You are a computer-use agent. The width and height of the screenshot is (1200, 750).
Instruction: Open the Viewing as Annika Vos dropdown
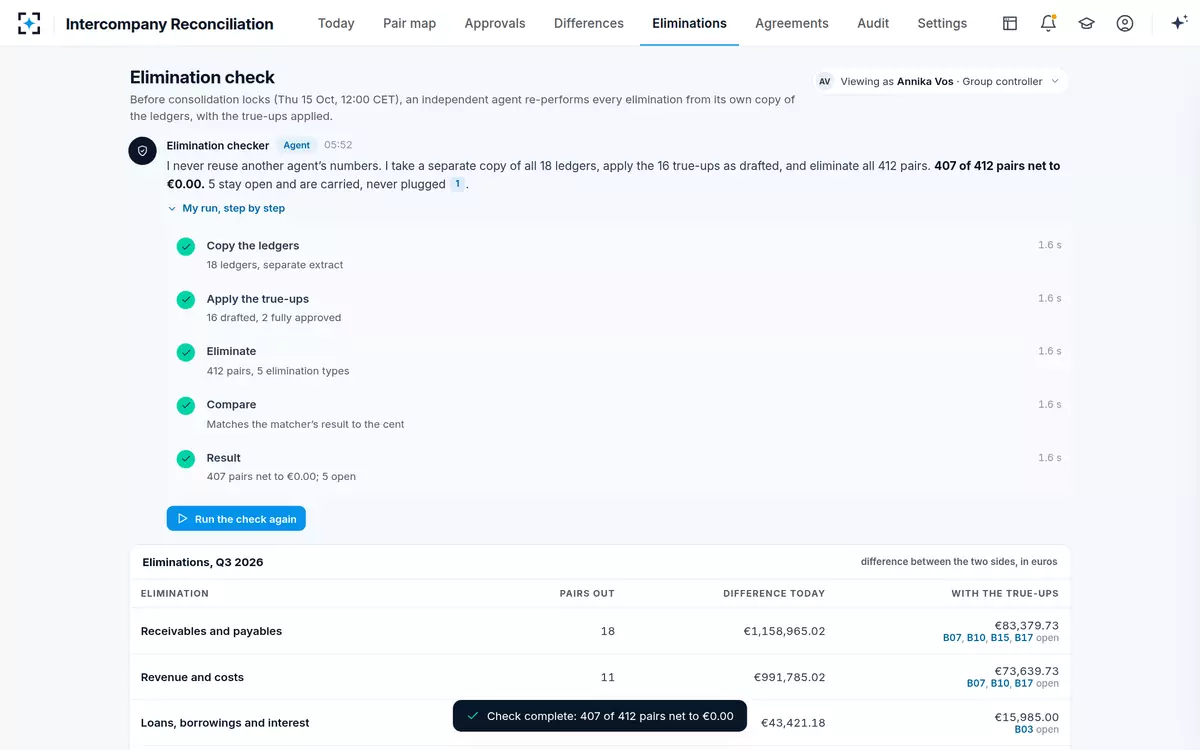pos(940,82)
